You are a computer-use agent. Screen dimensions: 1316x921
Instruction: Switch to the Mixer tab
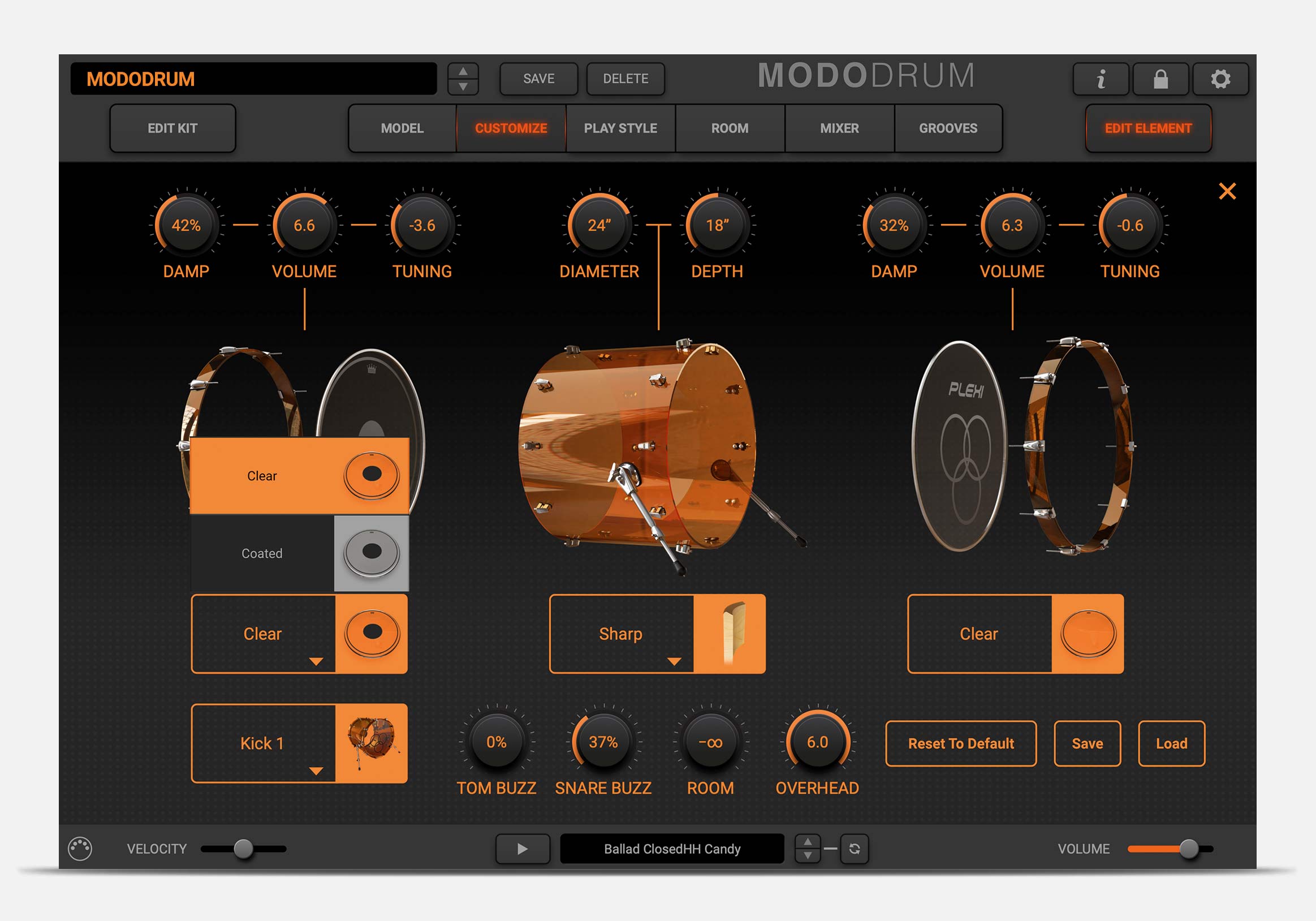point(839,128)
